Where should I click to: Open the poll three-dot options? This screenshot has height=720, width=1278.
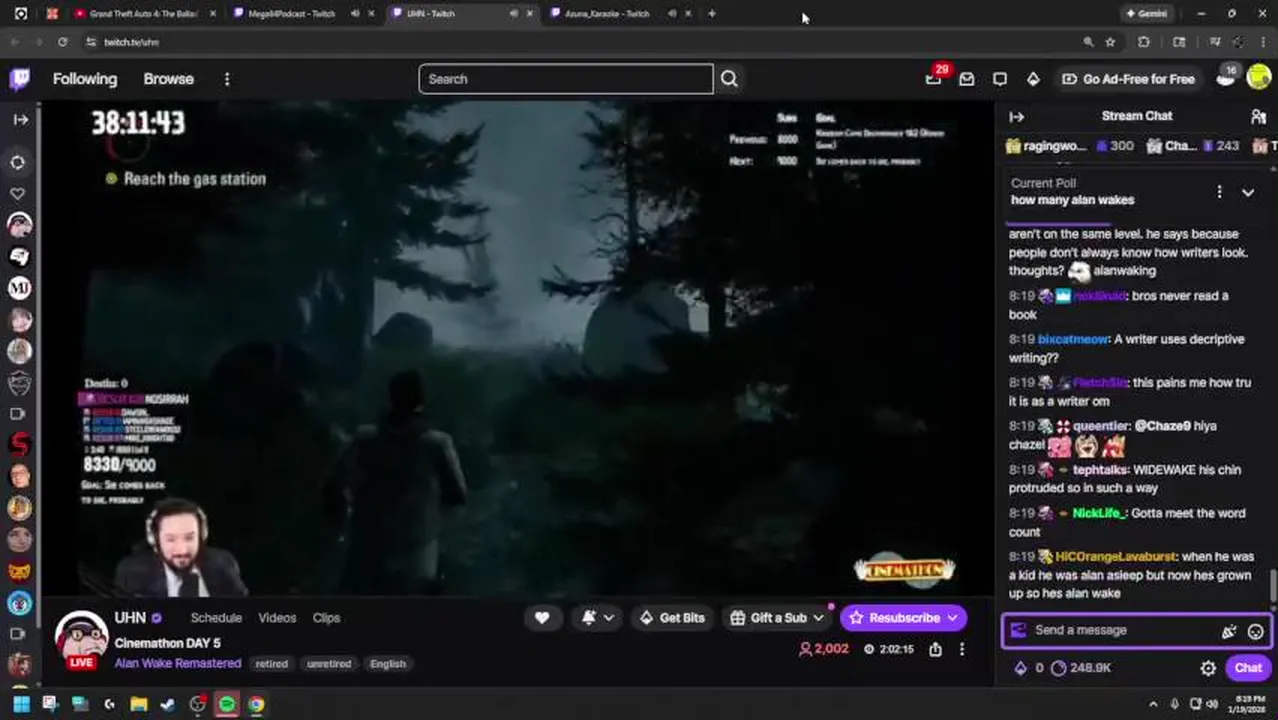(1219, 192)
